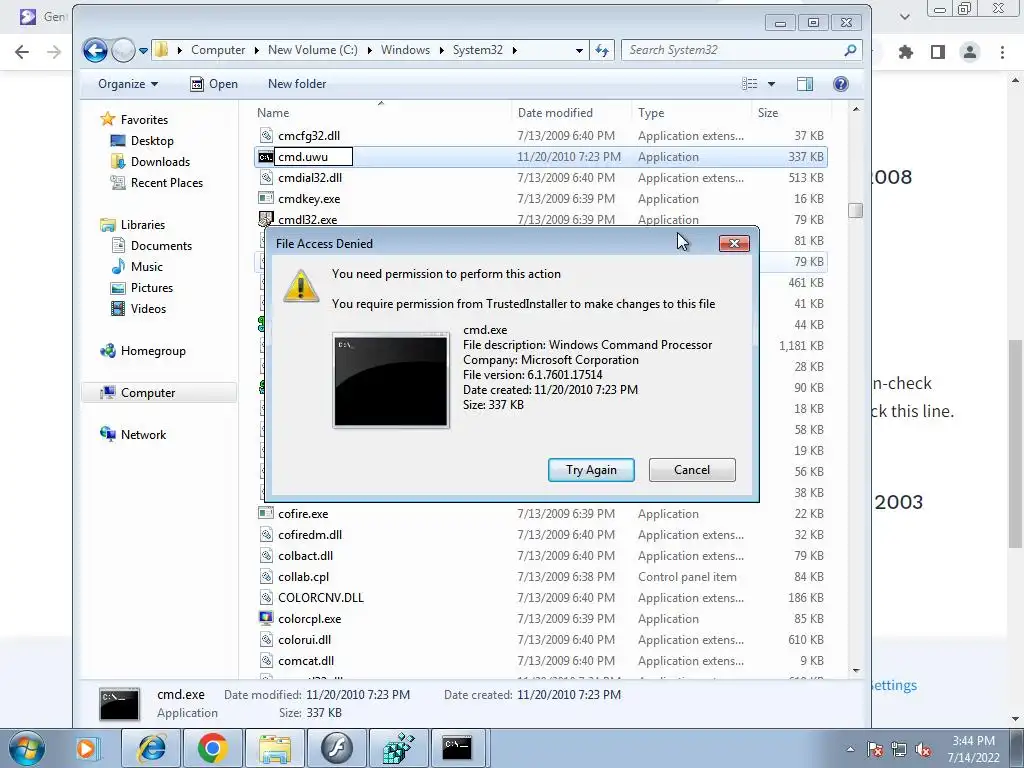
Task: Select the cofire.exe file
Action: pos(303,514)
